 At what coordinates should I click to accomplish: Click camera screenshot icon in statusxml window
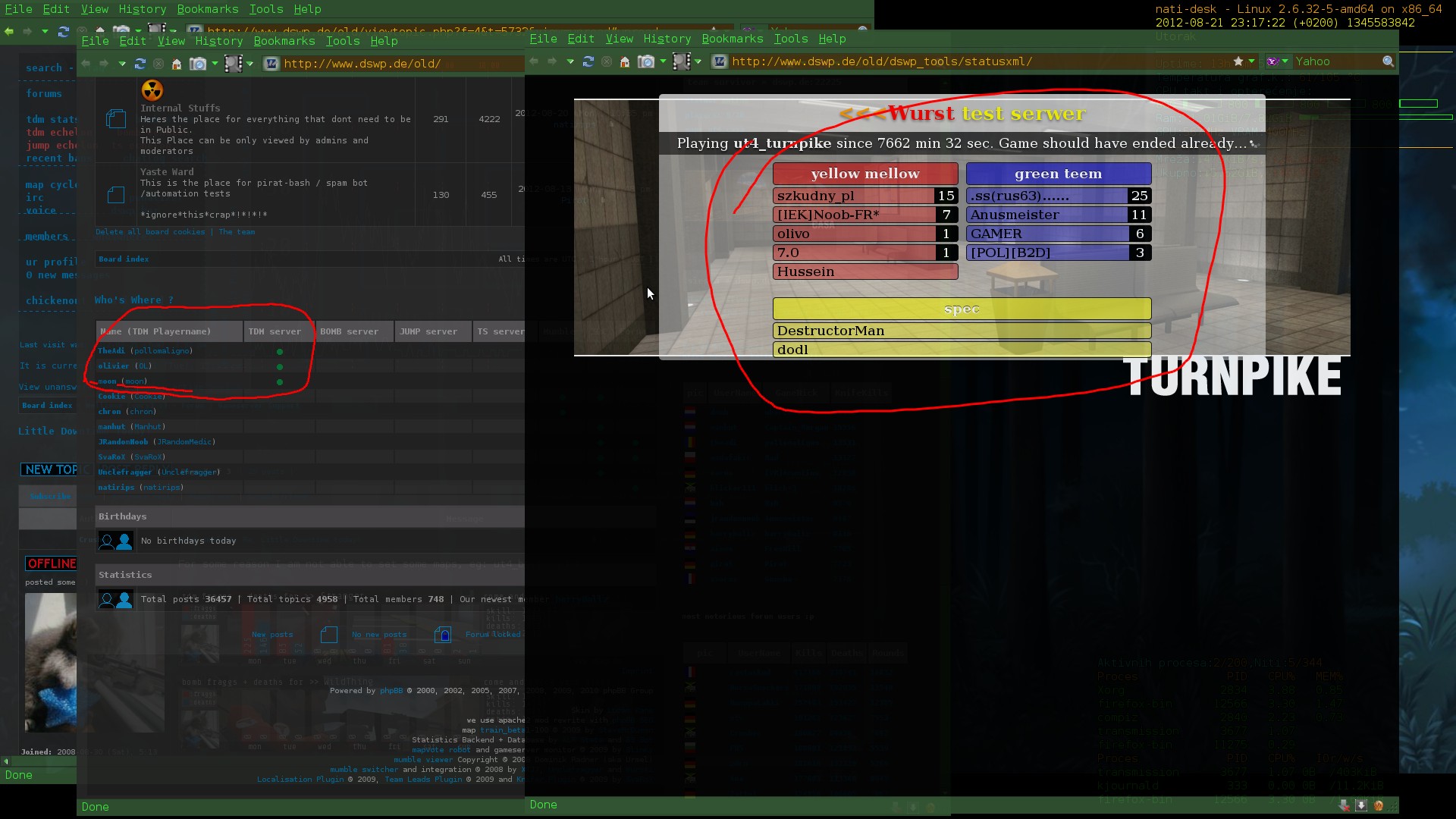tap(646, 61)
